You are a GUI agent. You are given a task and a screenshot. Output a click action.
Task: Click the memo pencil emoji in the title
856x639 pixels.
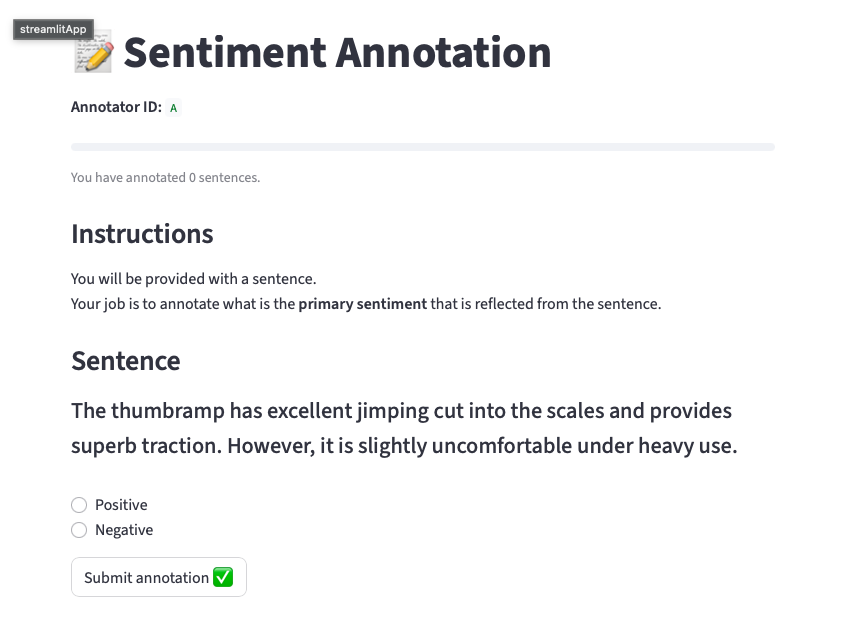pyautogui.click(x=94, y=52)
